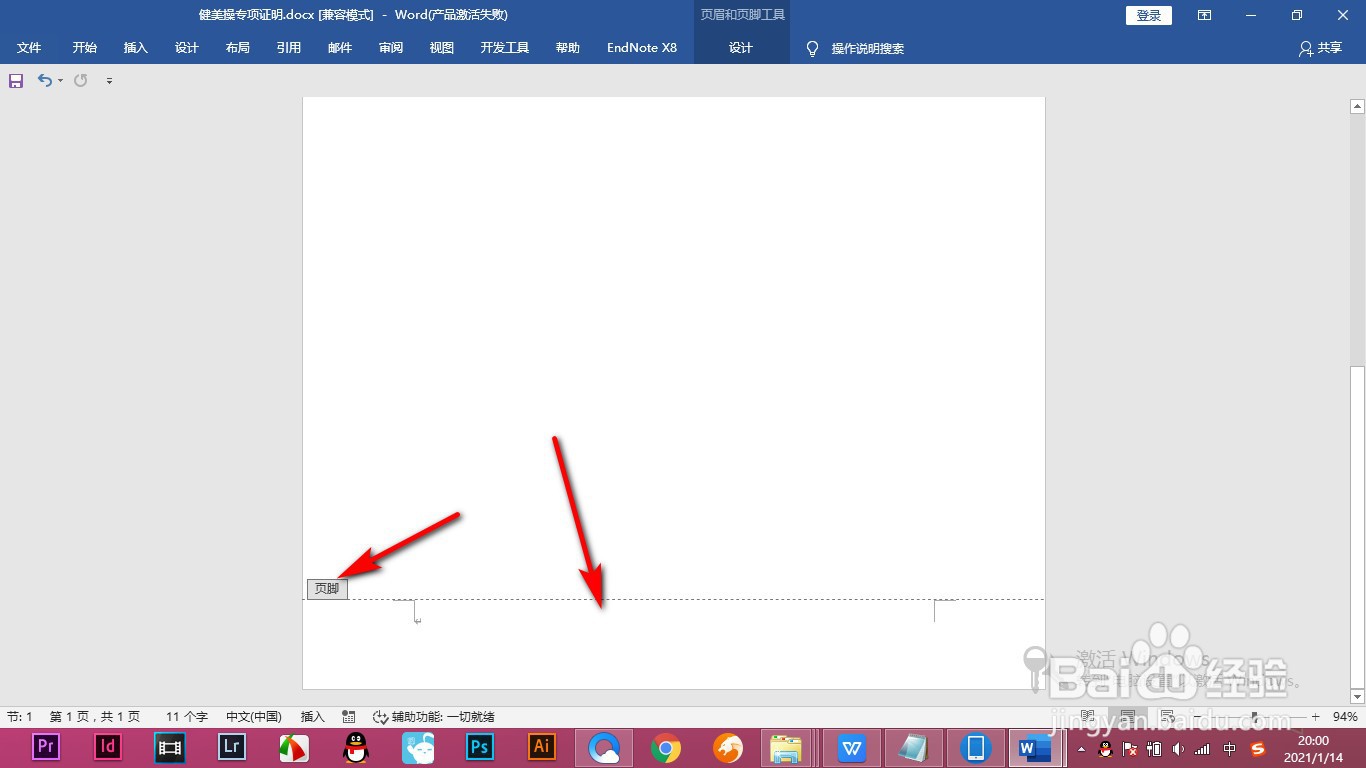
Task: Open the film-strip video app in taskbar
Action: (x=170, y=747)
